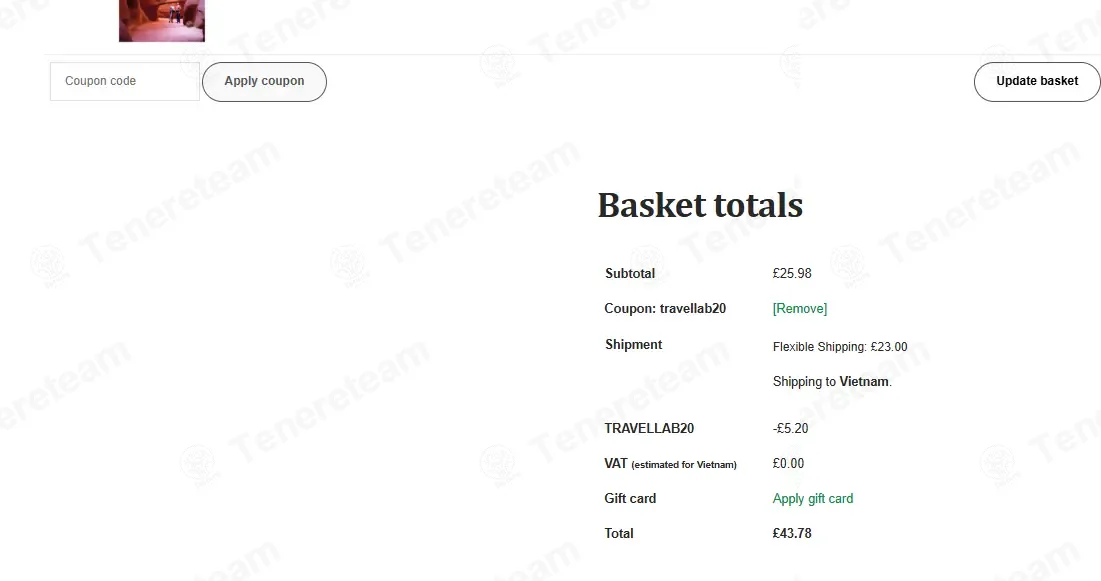Click the VAT estimated for Vietnam label
1101x581 pixels.
coord(670,464)
